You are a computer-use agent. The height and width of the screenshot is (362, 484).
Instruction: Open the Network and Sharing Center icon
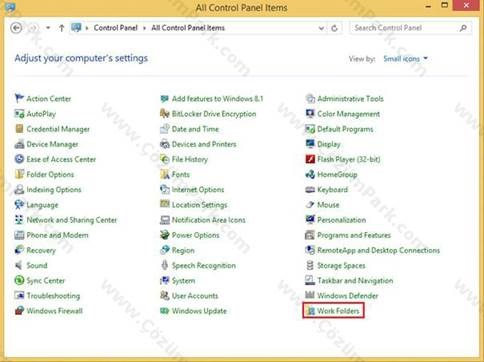click(19, 220)
